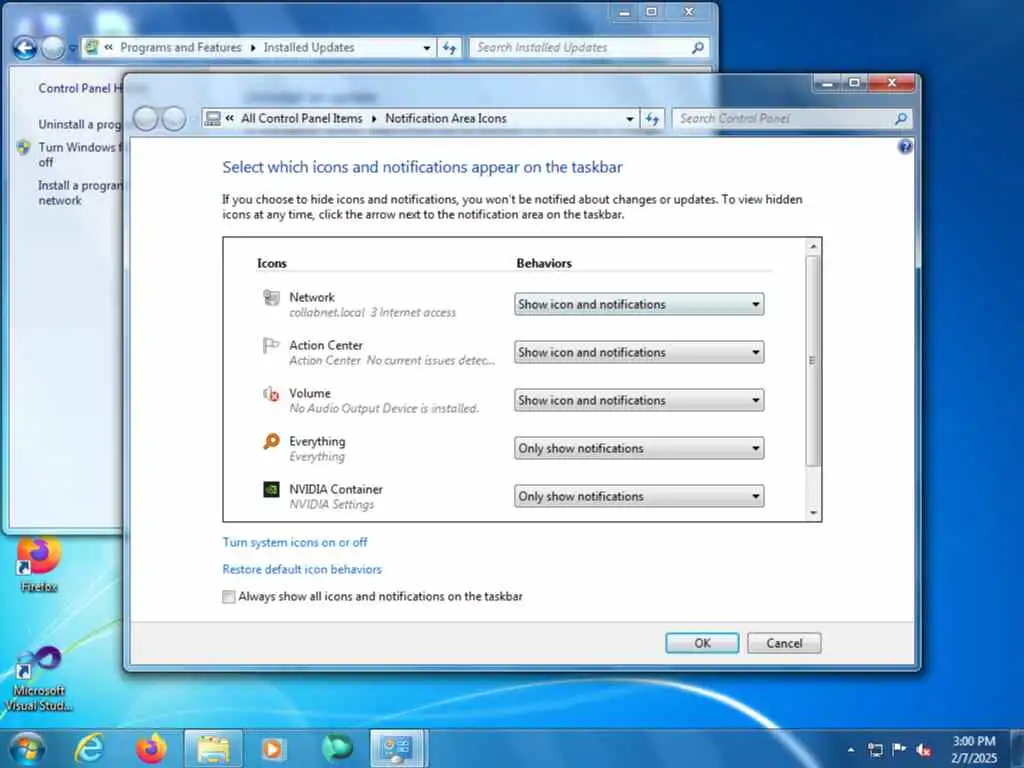Viewport: 1024px width, 768px height.
Task: Click the Behaviors column header
Action: coord(544,263)
